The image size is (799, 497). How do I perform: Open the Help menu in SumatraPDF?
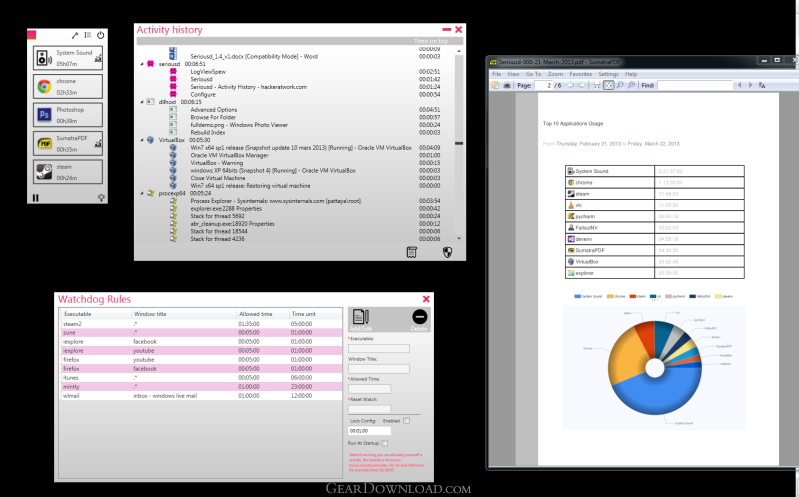click(631, 74)
